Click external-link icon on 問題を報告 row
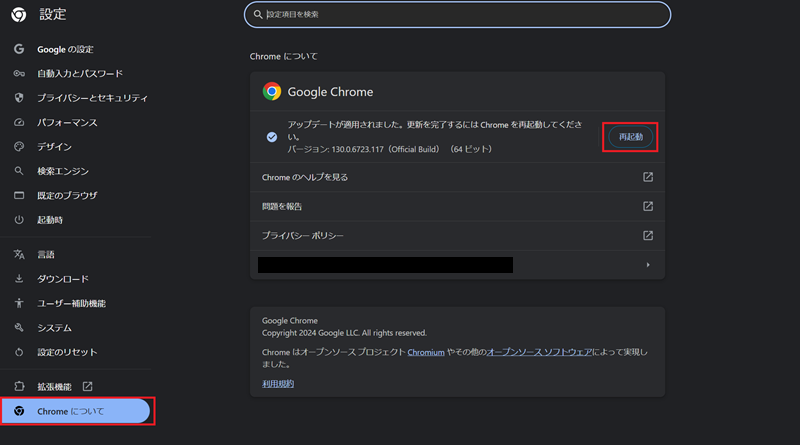The height and width of the screenshot is (445, 800). point(648,206)
